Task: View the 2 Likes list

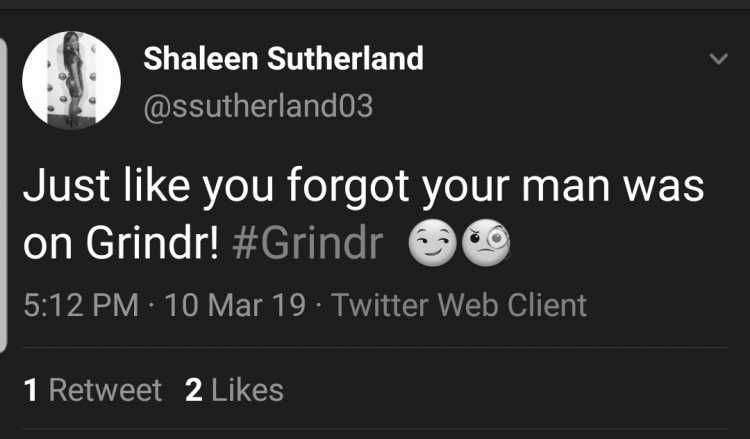Action: click(234, 390)
